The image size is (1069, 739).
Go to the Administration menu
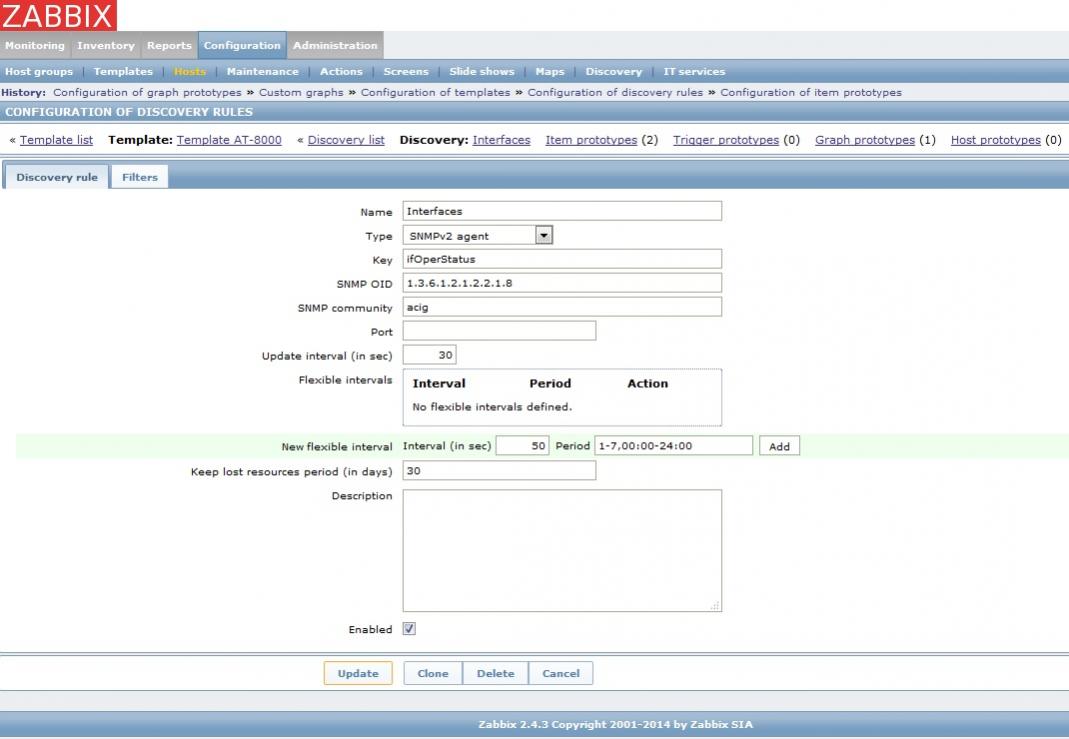(335, 45)
